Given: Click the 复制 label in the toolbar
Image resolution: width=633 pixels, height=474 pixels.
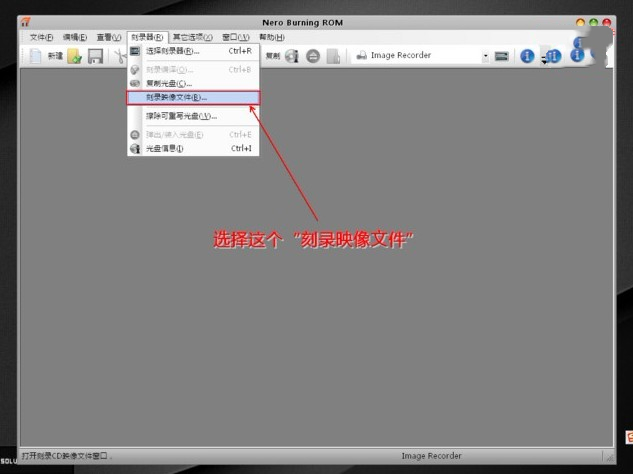Looking at the screenshot, I should click(x=273, y=56).
